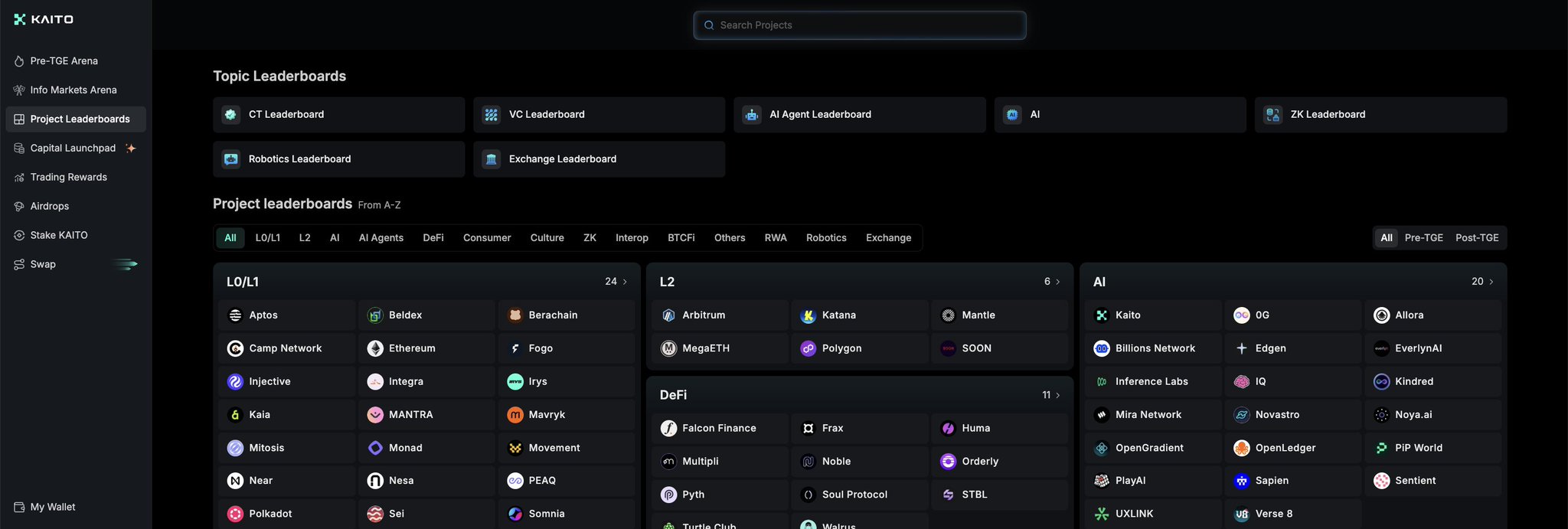
Task: Select the AI Agents category tab
Action: [381, 238]
